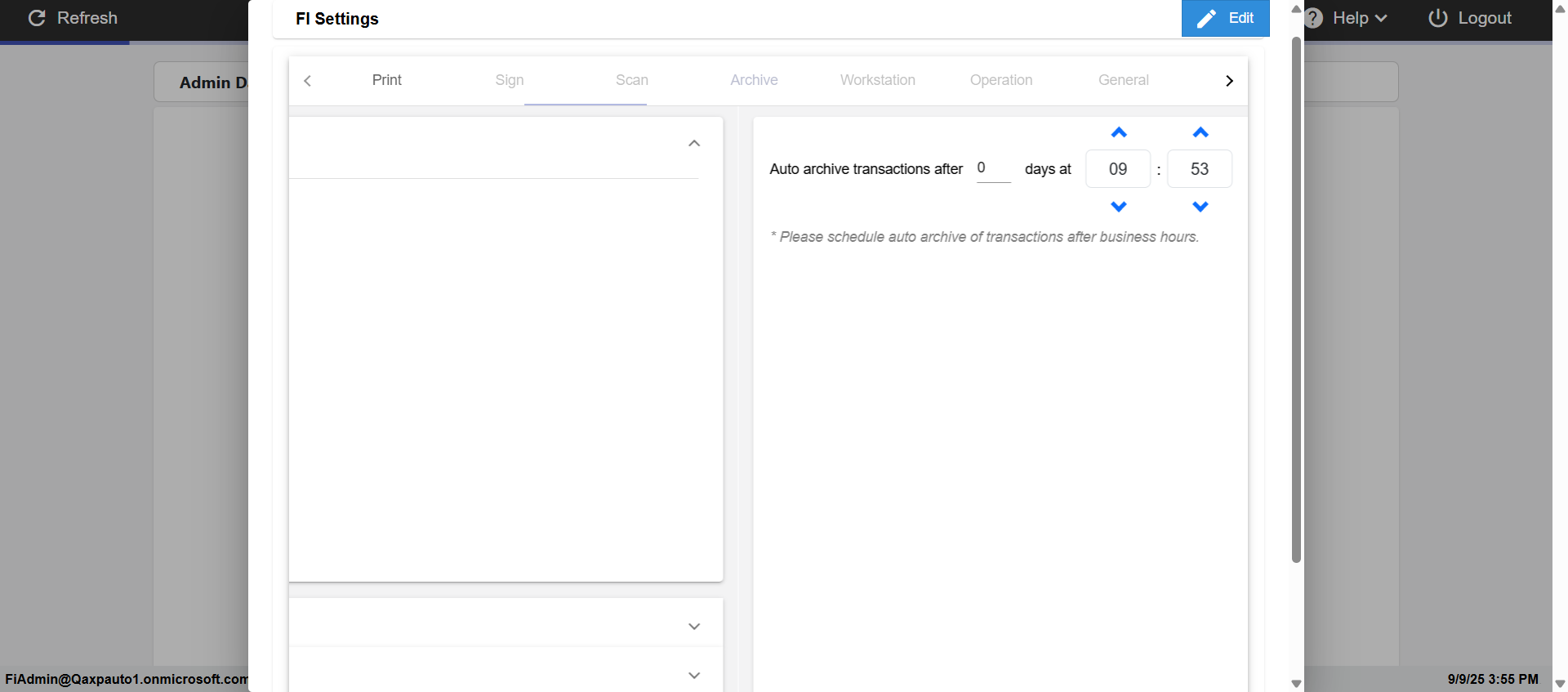1568x692 pixels.
Task: Click the Refresh icon in top bar
Action: coord(37,18)
